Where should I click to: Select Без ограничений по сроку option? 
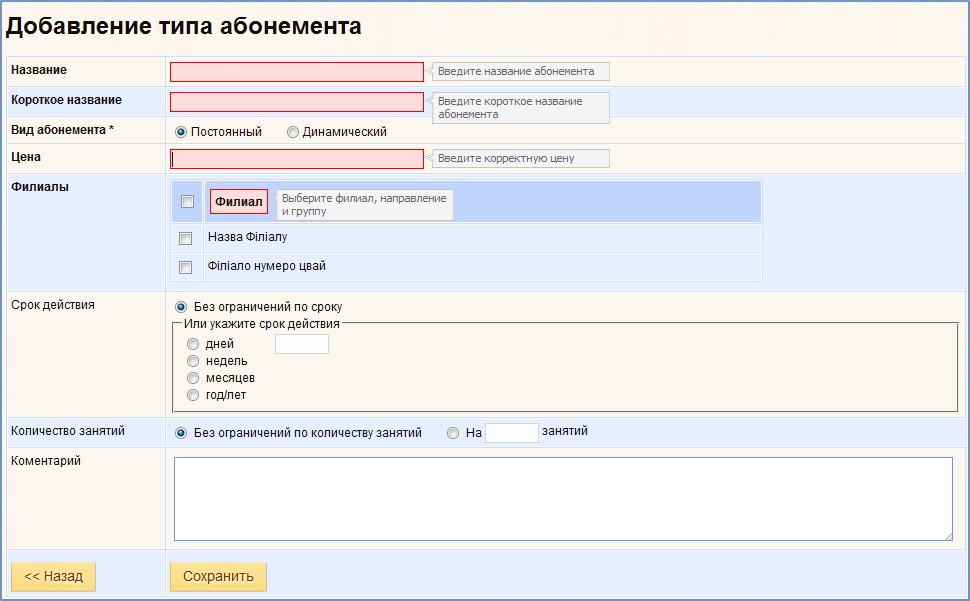click(181, 307)
